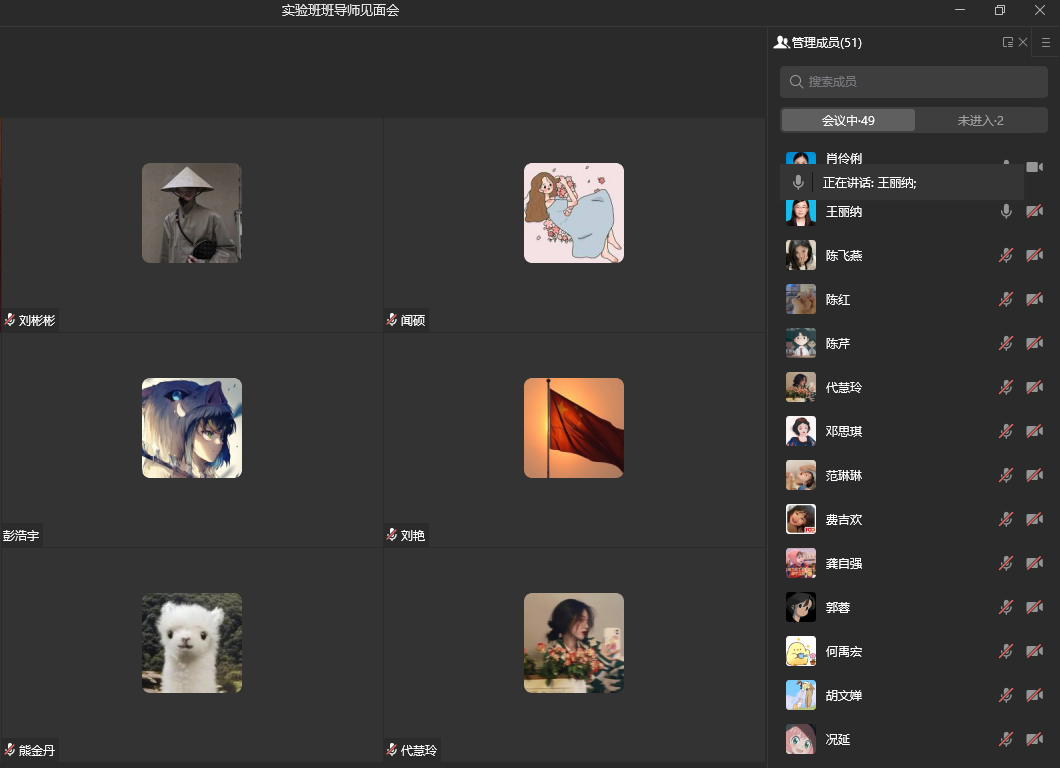The width and height of the screenshot is (1060, 768).
Task: Toggle 王丽纳's microphone icon
Action: click(x=1006, y=211)
